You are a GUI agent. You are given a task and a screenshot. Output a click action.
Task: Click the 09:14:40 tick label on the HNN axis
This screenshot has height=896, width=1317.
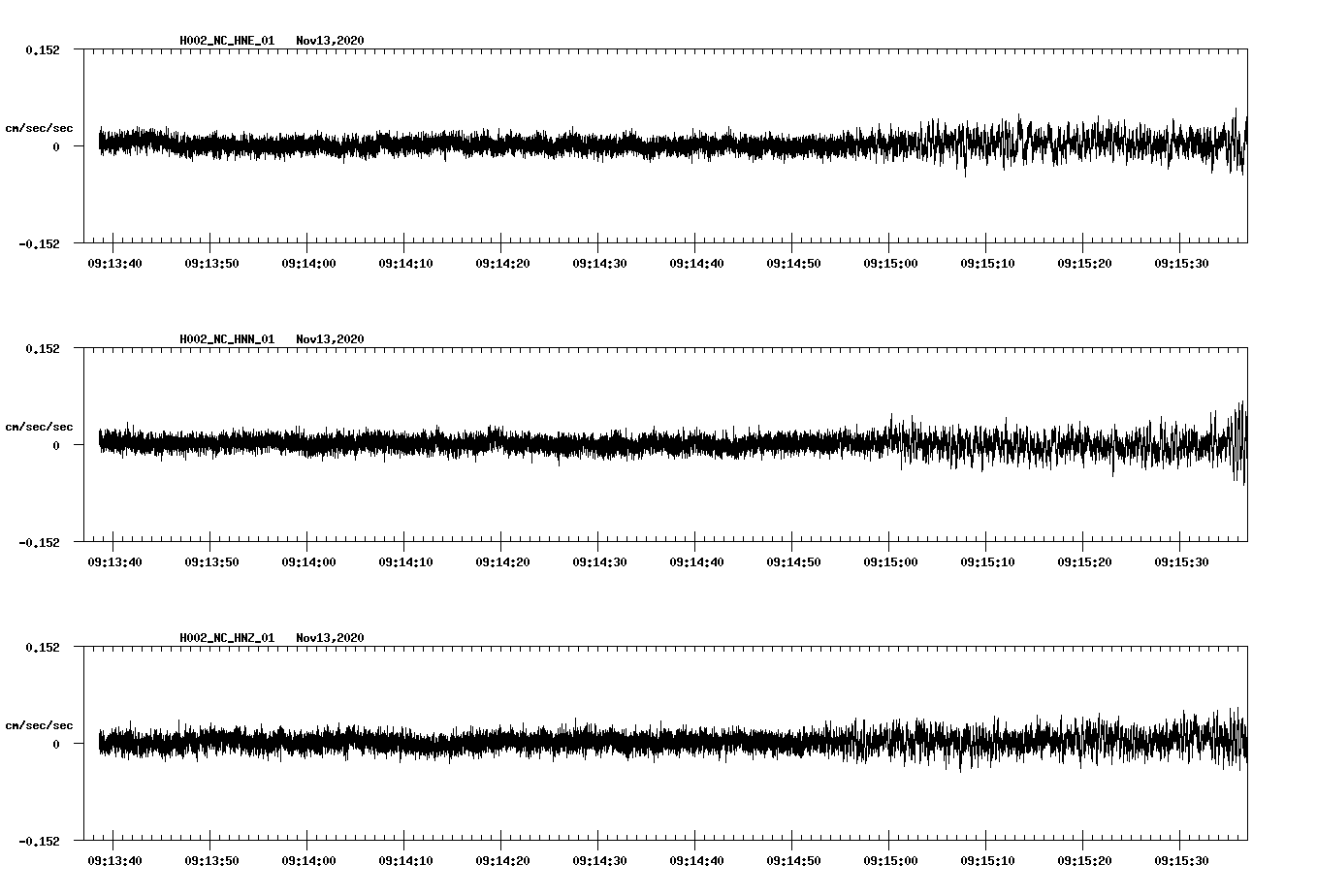point(694,560)
